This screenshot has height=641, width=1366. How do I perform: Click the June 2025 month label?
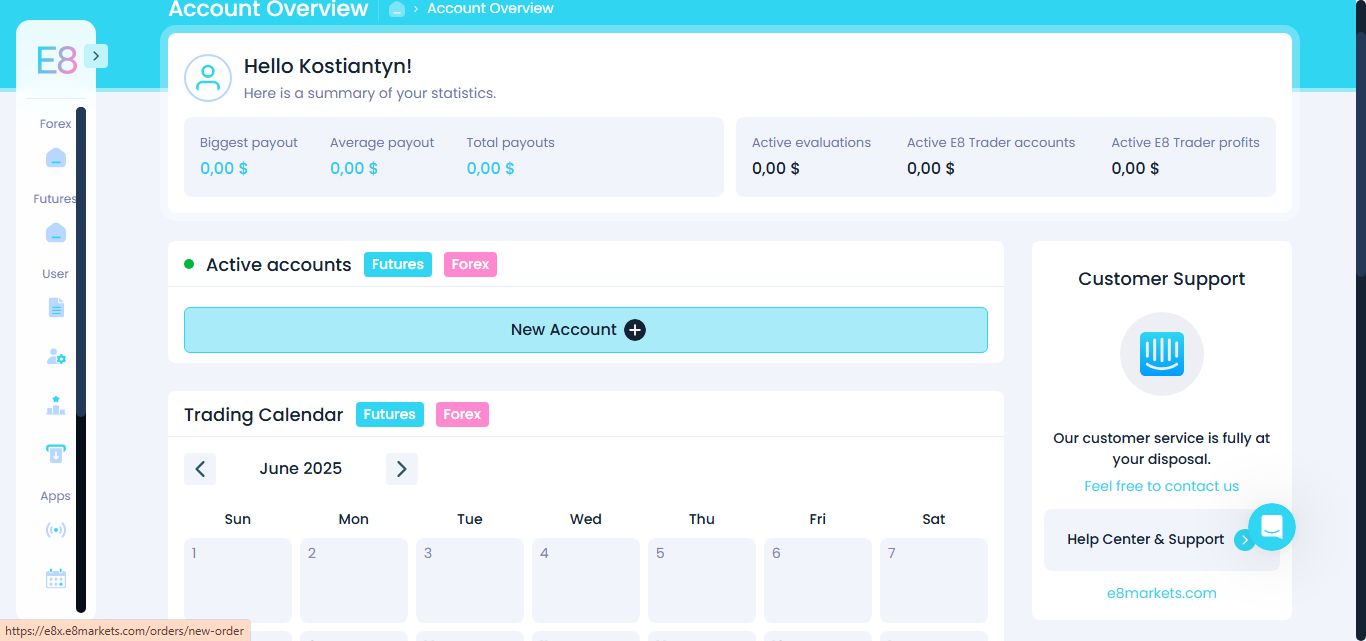(x=301, y=469)
